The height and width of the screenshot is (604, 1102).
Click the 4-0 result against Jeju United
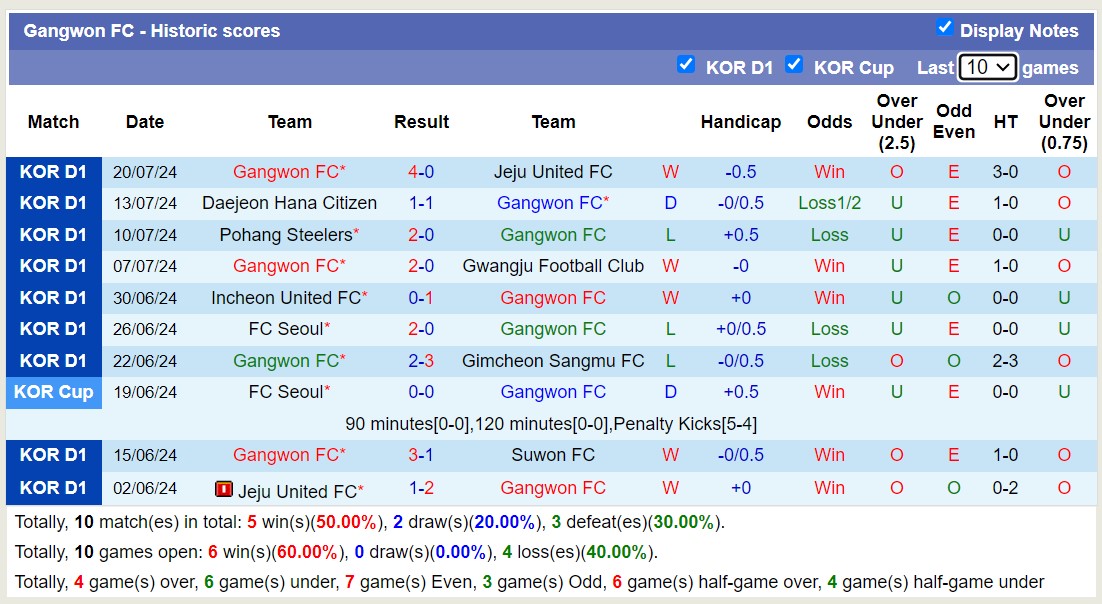click(421, 172)
